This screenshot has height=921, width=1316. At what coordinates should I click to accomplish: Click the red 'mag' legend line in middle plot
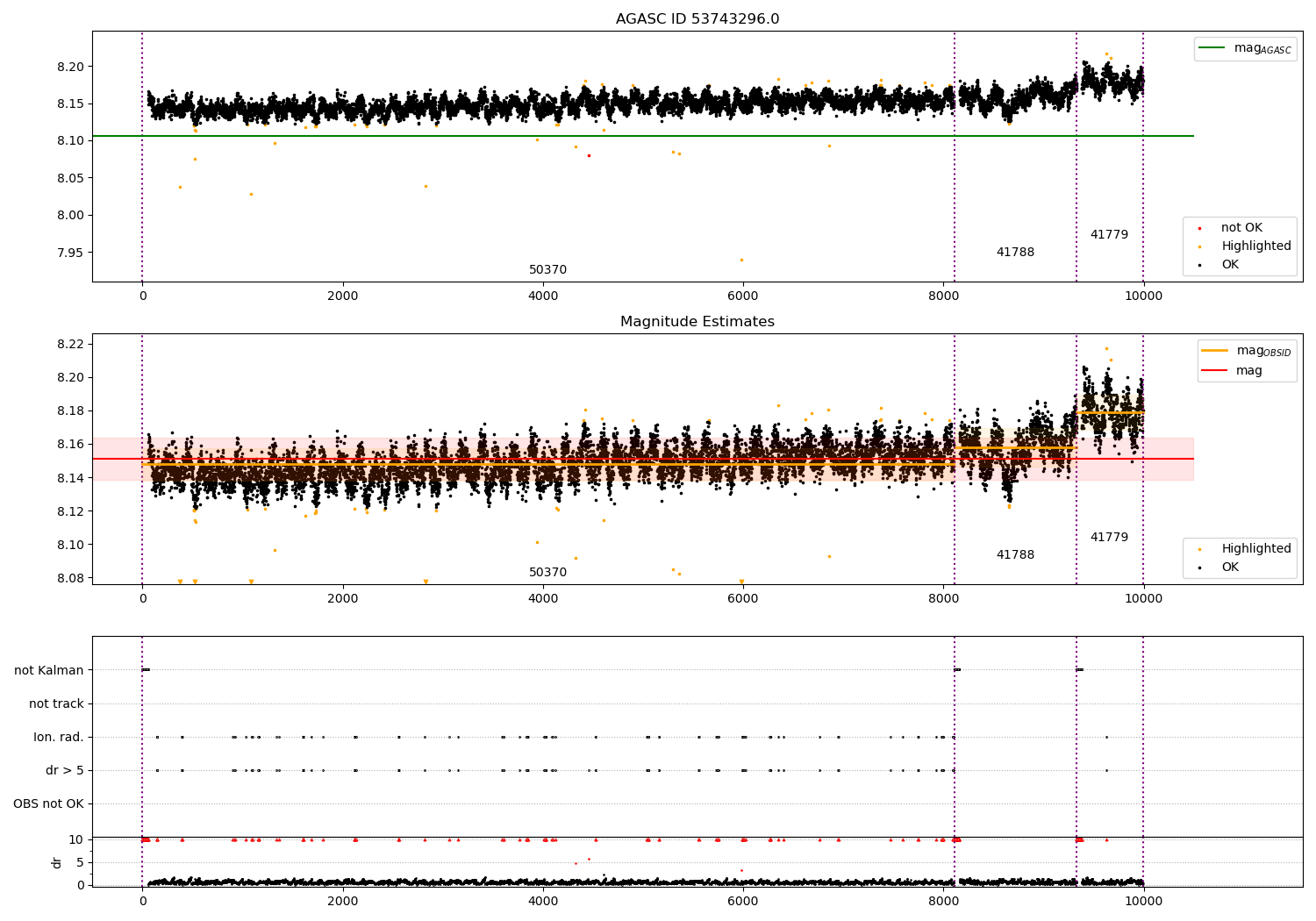(x=1215, y=370)
